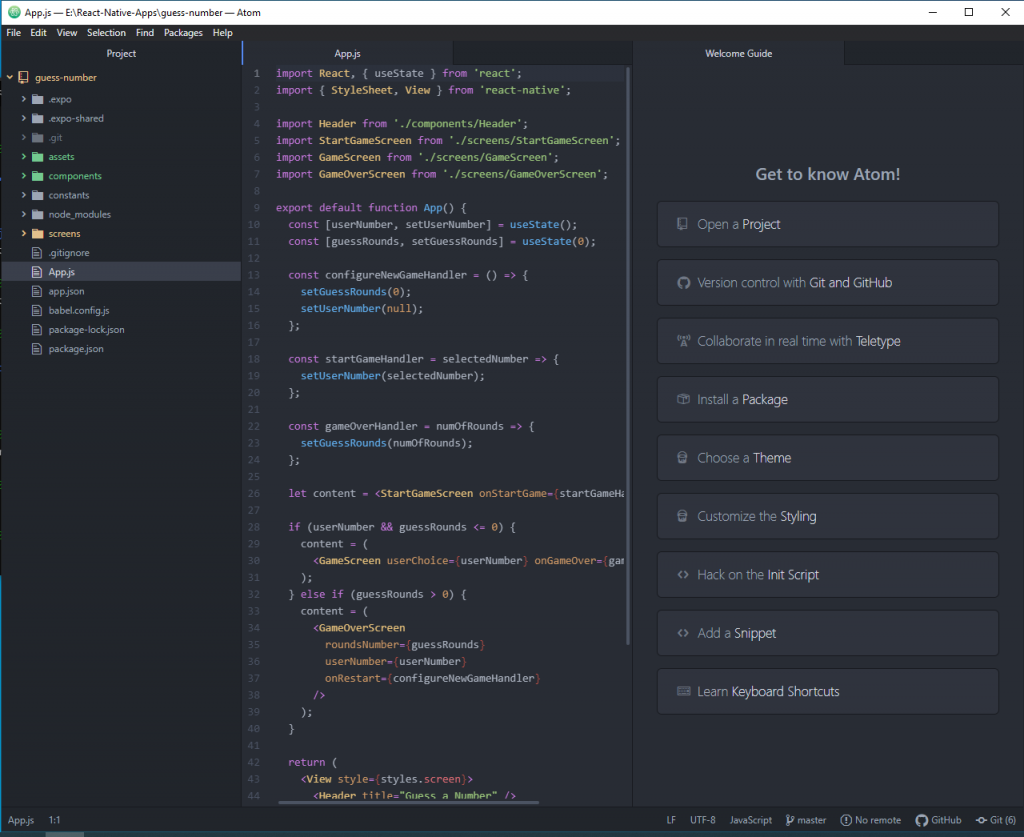Open the Version control with Git and GitHub card

827,283
